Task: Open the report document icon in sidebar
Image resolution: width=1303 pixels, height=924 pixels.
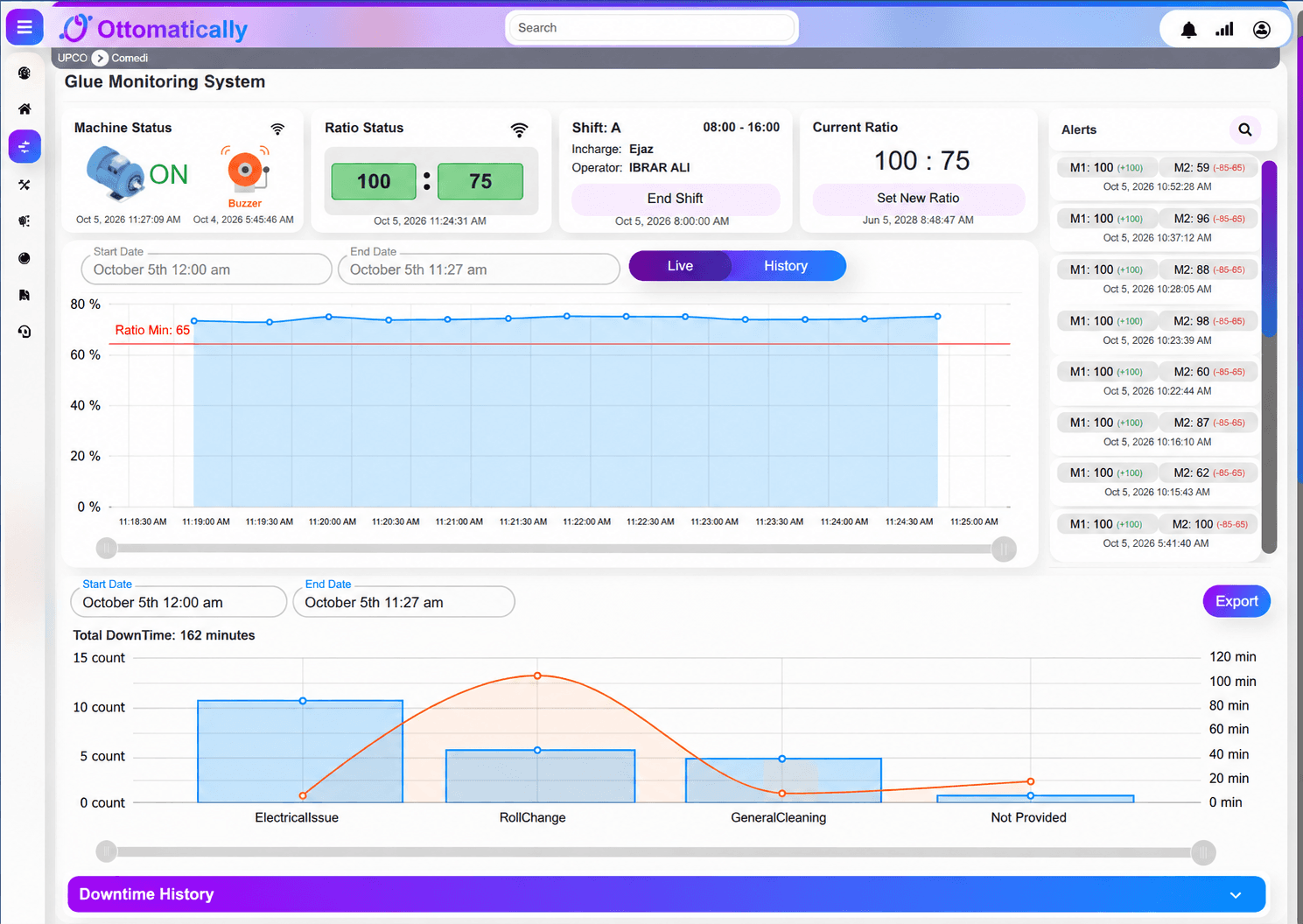Action: 25,295
